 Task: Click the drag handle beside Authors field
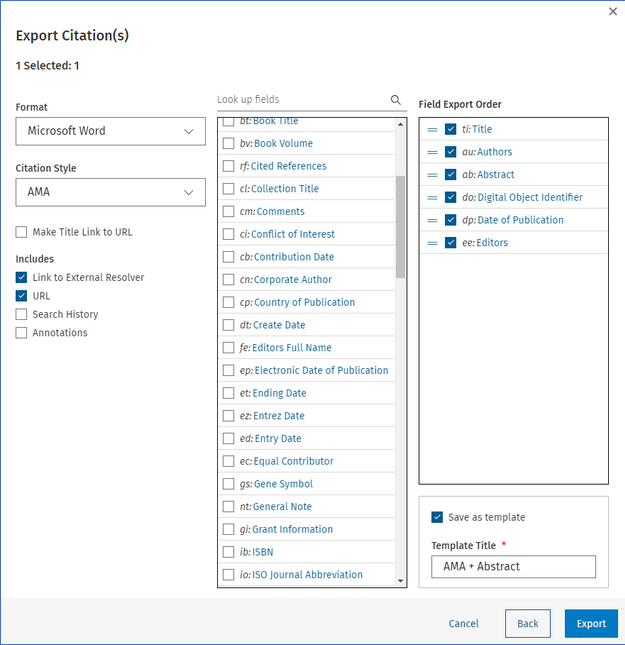pyautogui.click(x=432, y=152)
